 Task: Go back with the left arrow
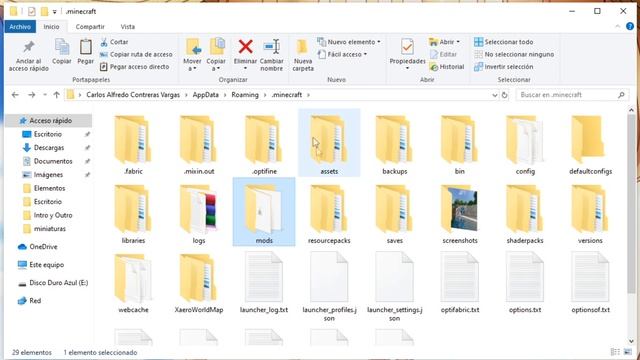click(16, 95)
